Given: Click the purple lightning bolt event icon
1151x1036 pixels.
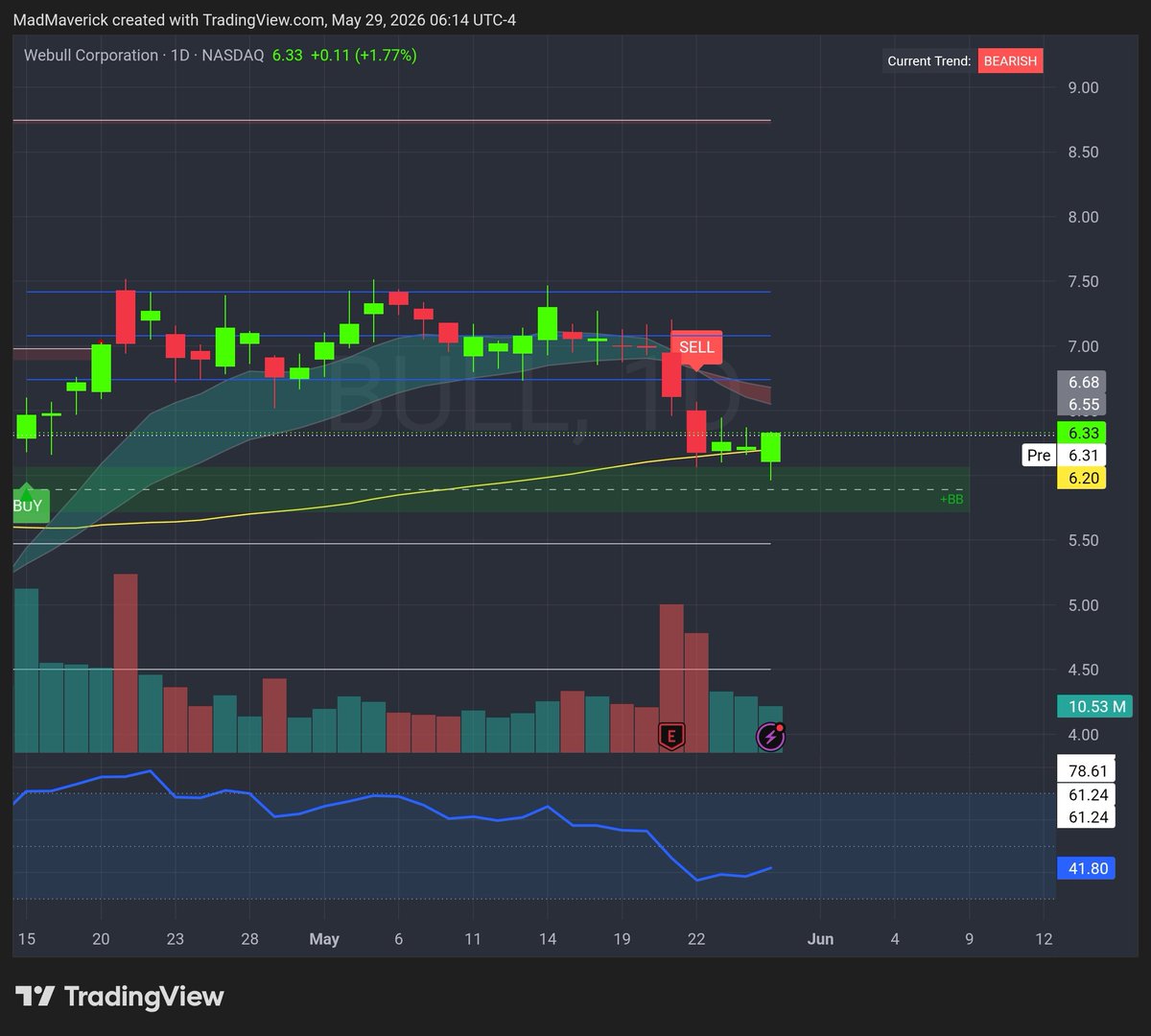Looking at the screenshot, I should tap(770, 736).
